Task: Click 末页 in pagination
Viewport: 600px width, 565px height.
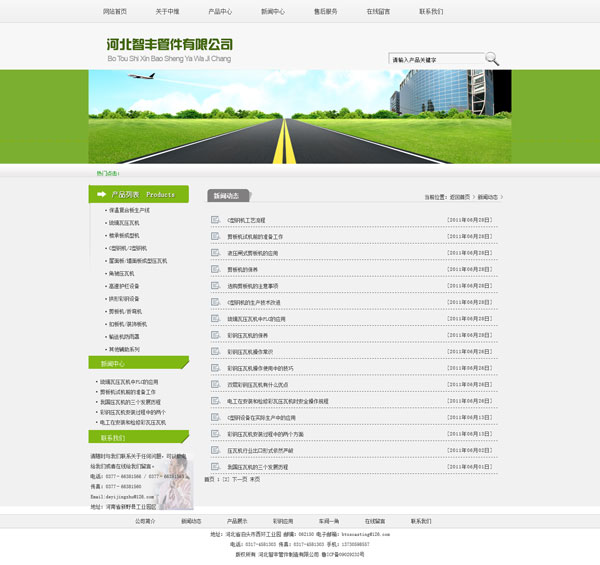Action: pyautogui.click(x=255, y=479)
